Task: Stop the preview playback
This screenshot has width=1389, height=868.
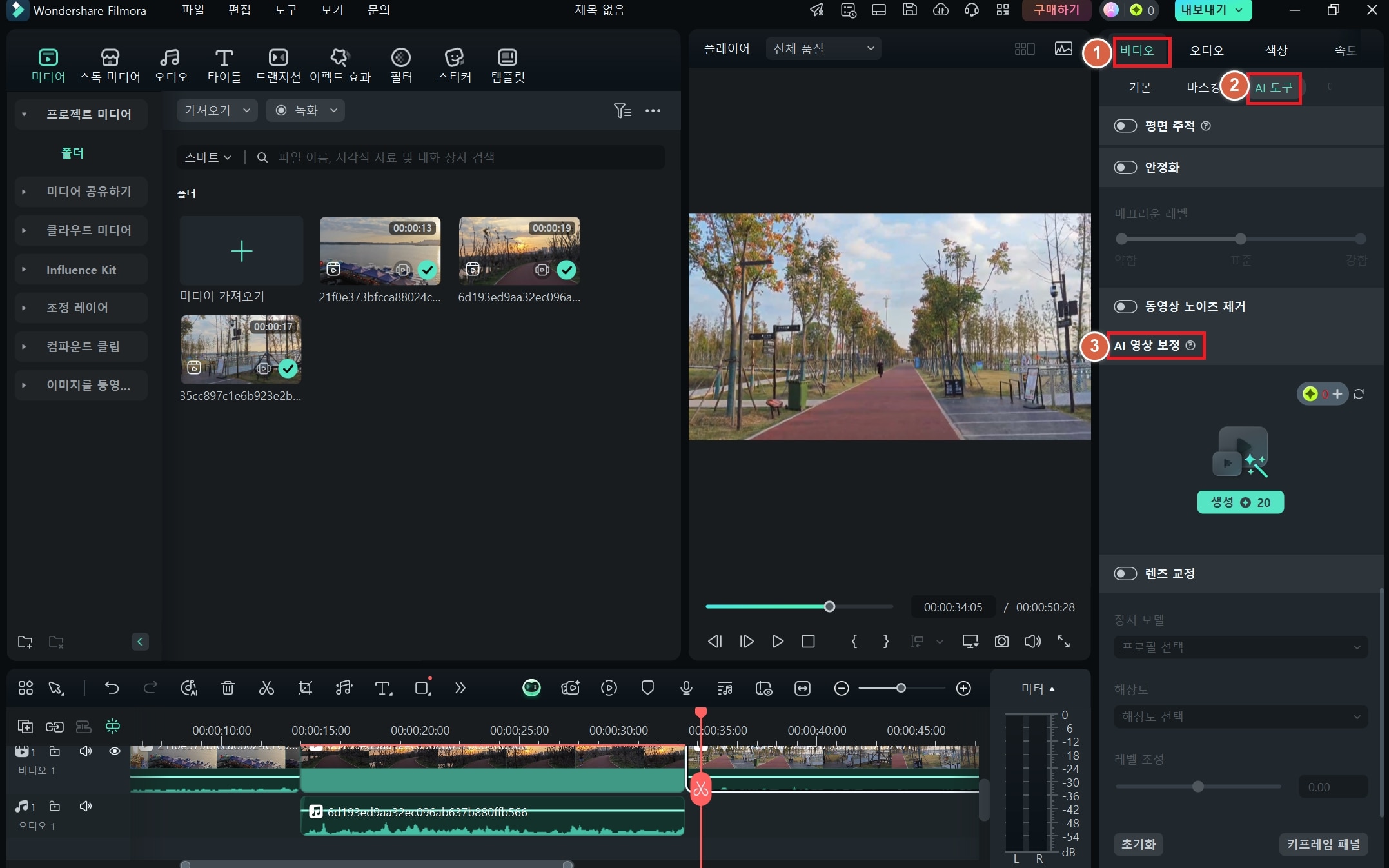Action: pyautogui.click(x=808, y=641)
